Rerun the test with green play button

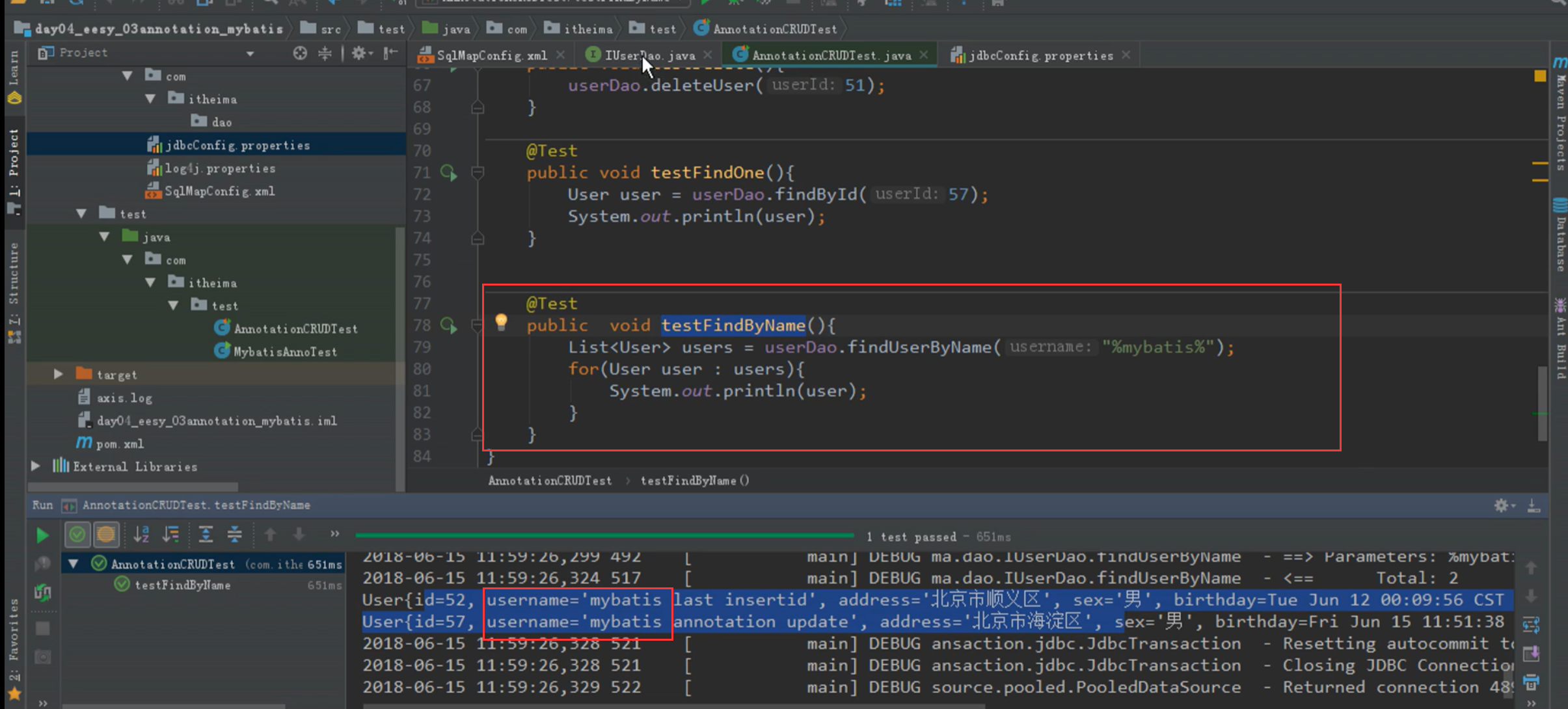point(42,535)
